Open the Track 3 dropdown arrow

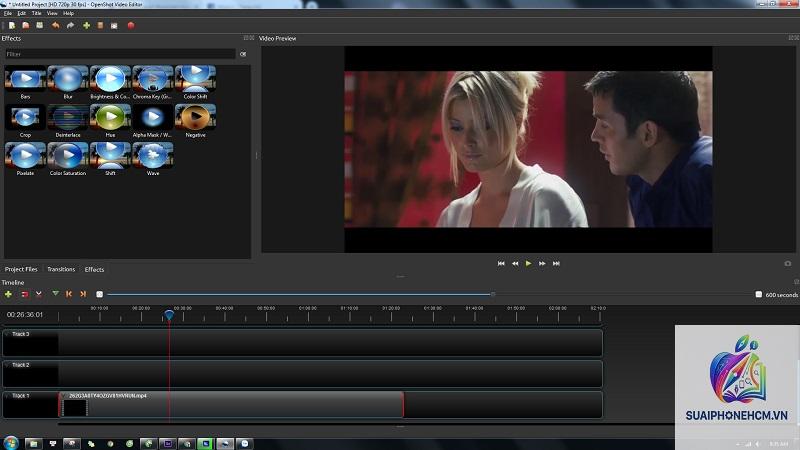point(7,334)
